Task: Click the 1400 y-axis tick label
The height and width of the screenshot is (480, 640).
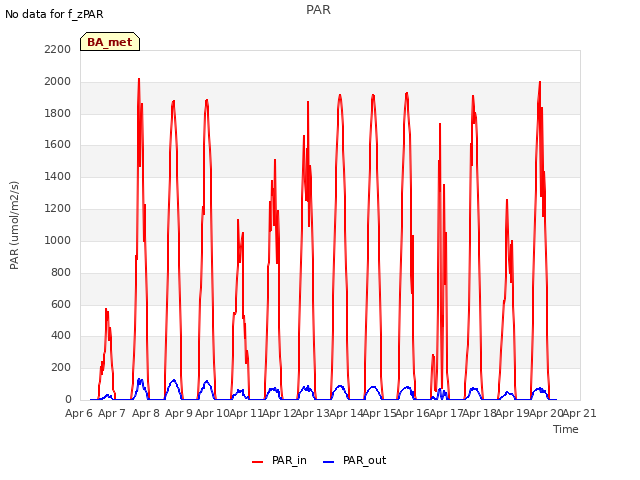Action: (58, 177)
